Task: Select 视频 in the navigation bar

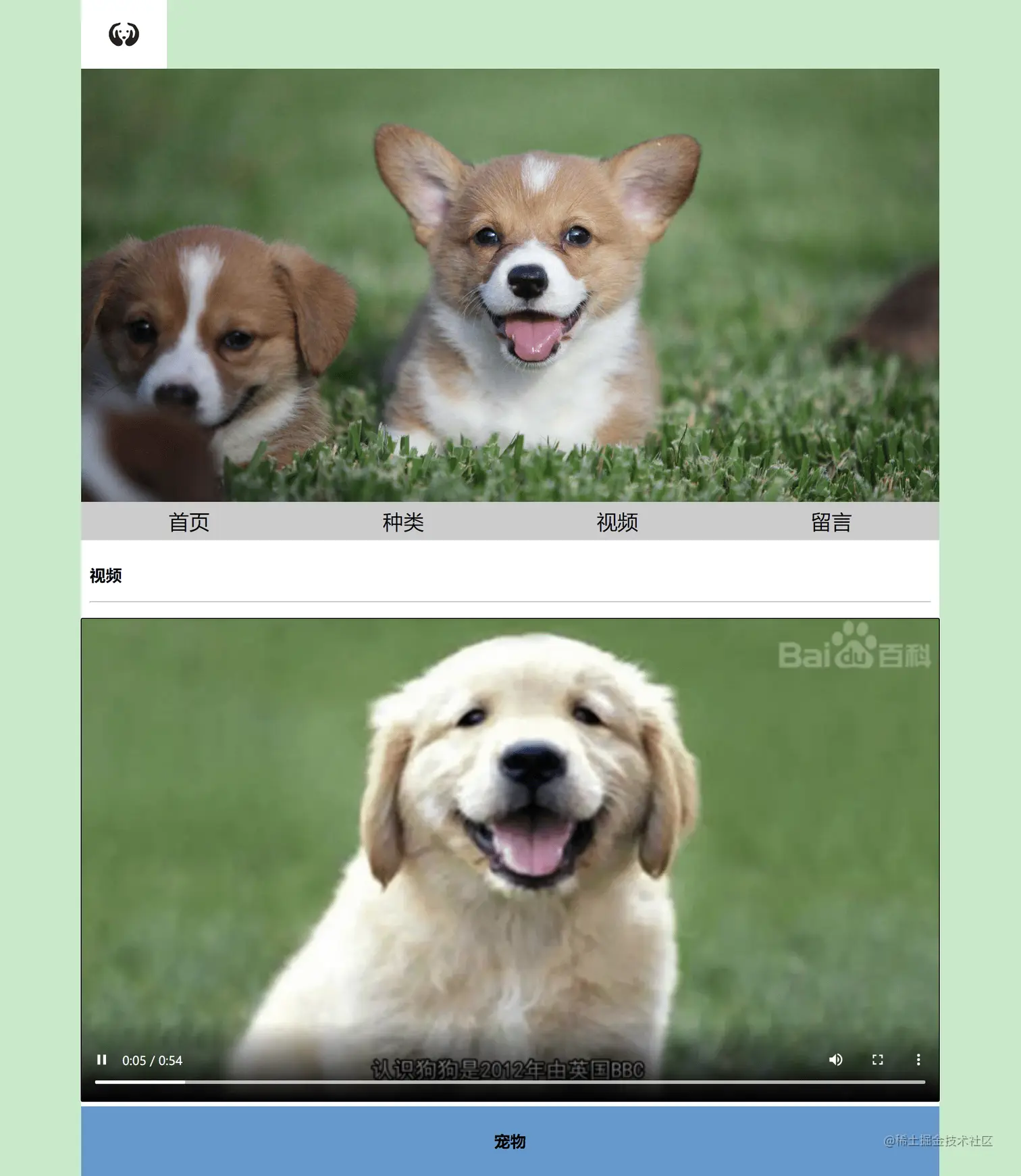Action: pyautogui.click(x=617, y=522)
